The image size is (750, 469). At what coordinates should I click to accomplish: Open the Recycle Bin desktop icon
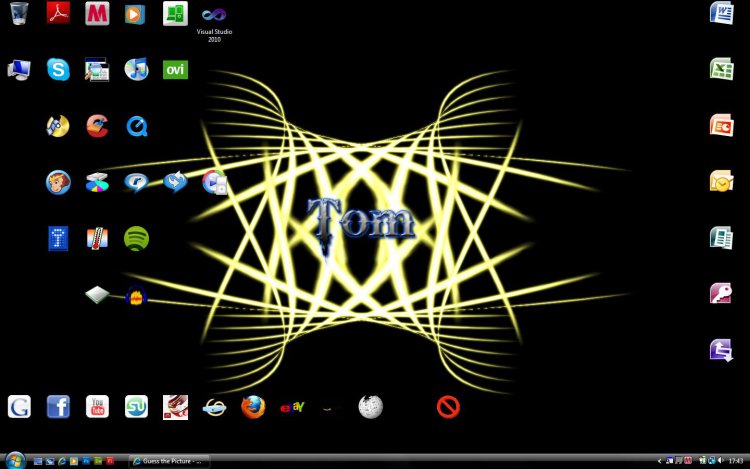pos(20,13)
